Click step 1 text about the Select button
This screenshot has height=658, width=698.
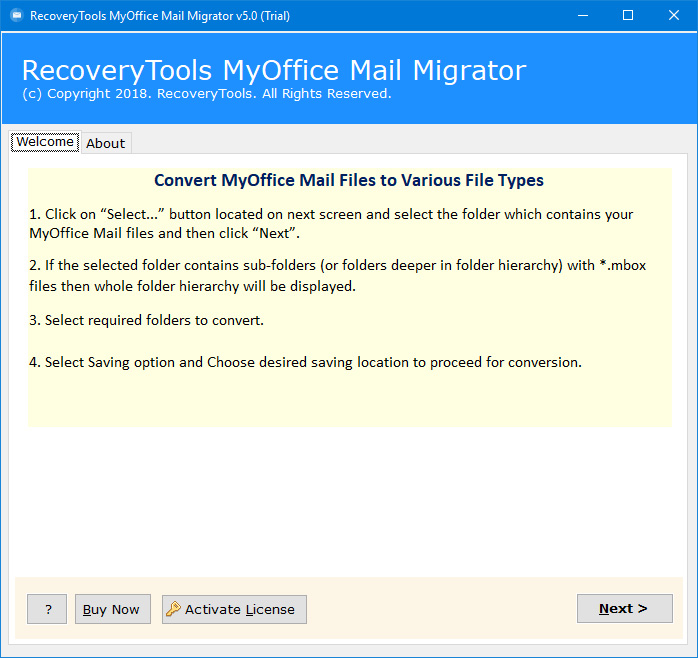click(x=331, y=223)
